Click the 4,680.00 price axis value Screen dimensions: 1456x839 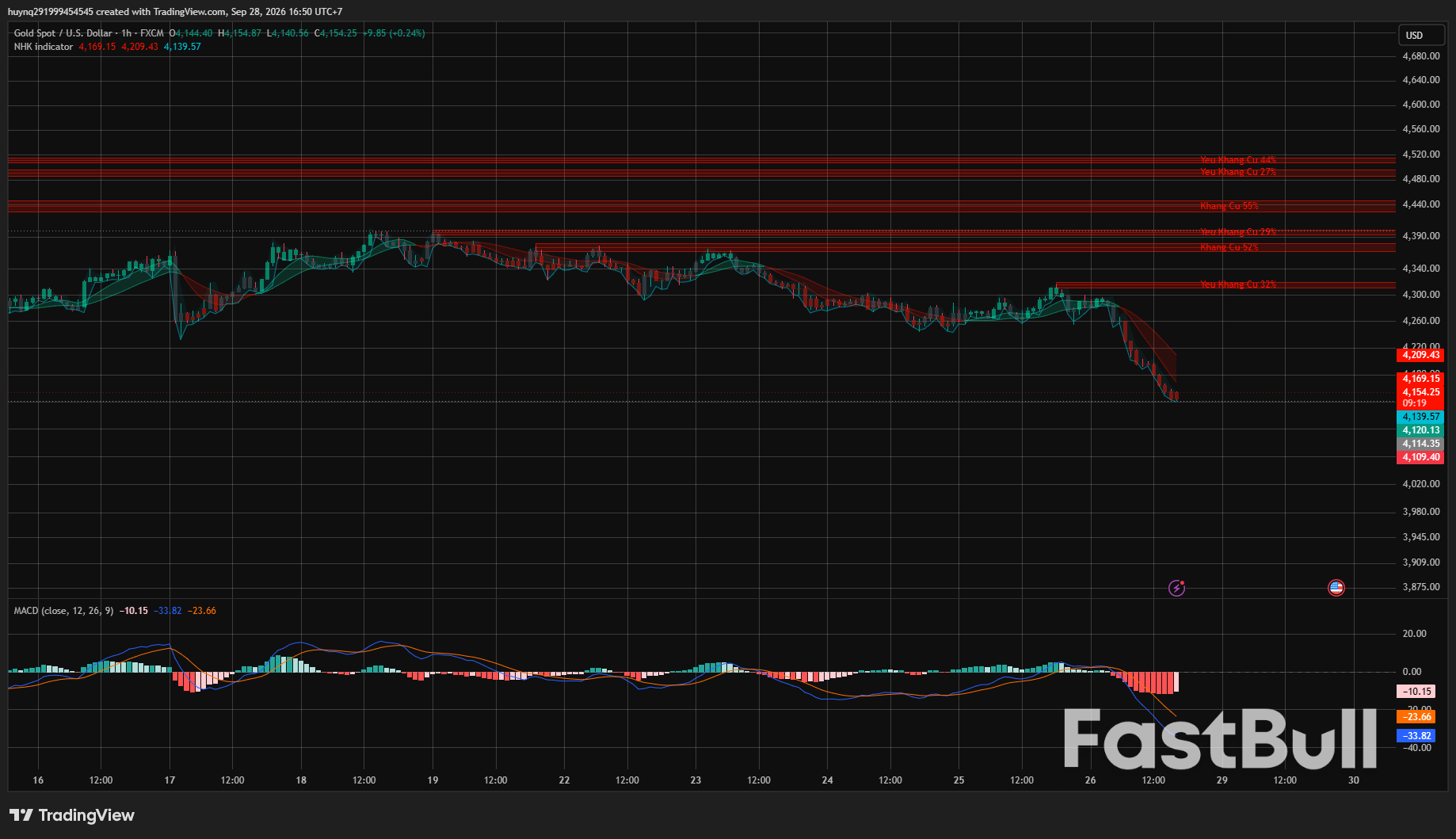(1421, 56)
